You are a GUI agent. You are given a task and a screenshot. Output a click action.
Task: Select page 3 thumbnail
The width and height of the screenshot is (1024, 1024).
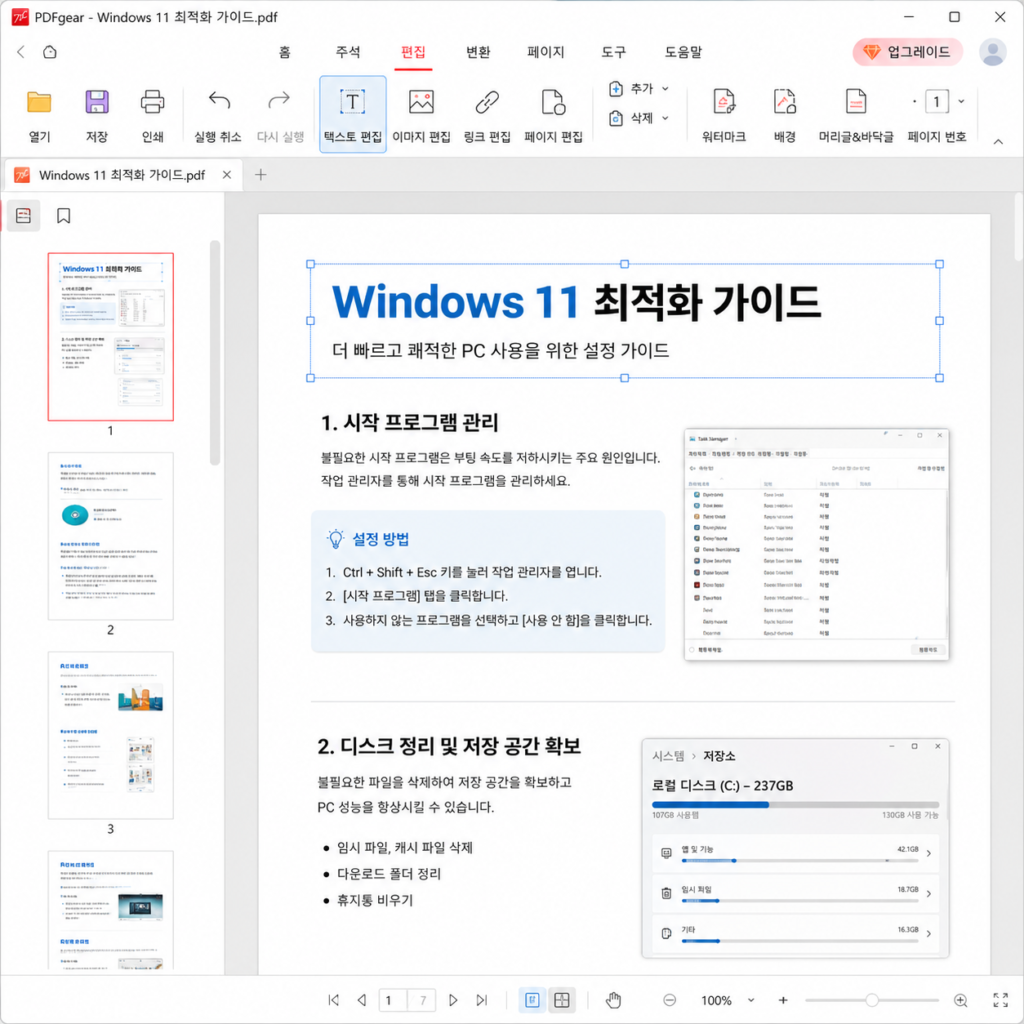[x=110, y=735]
